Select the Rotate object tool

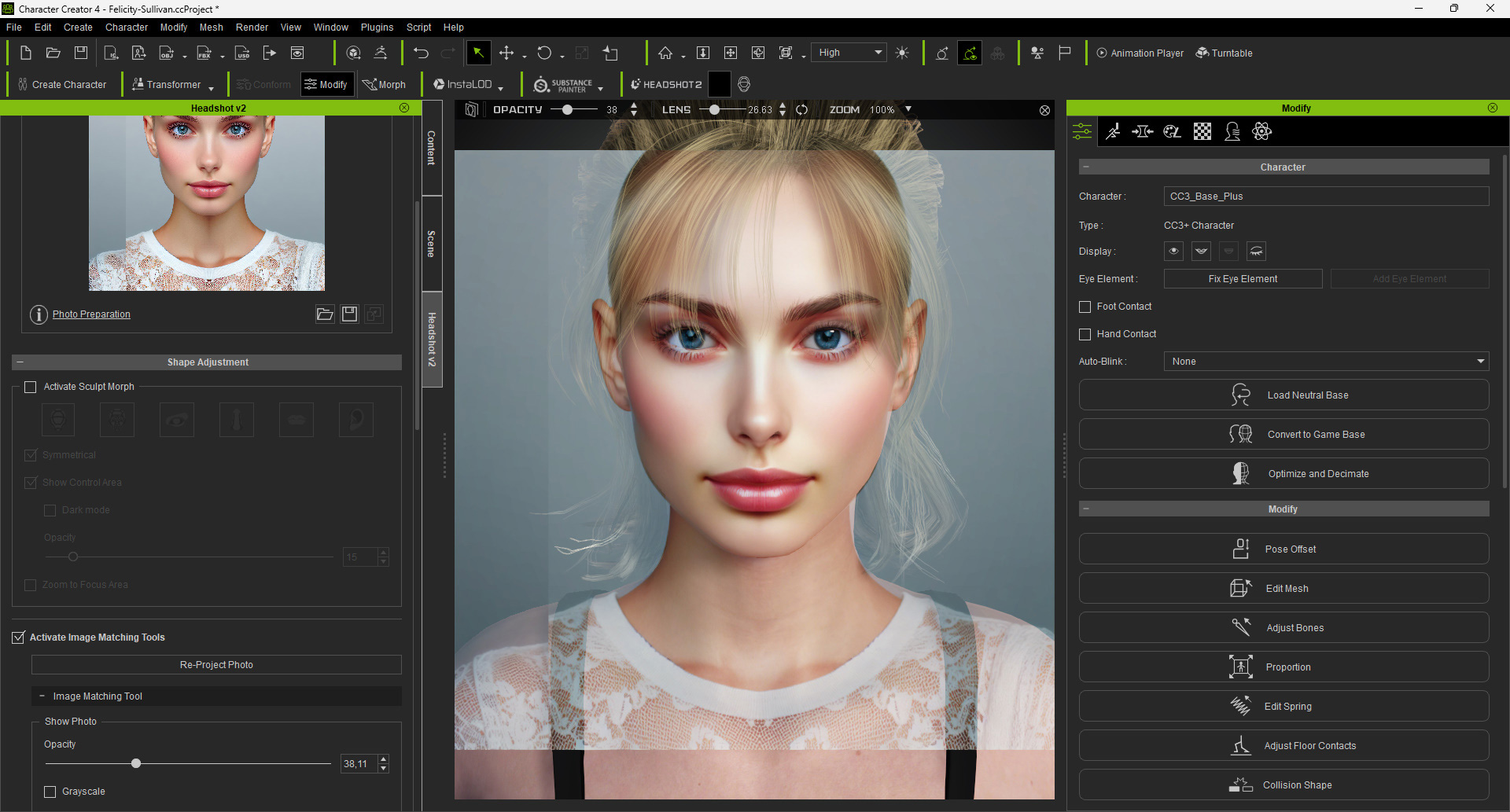click(544, 53)
